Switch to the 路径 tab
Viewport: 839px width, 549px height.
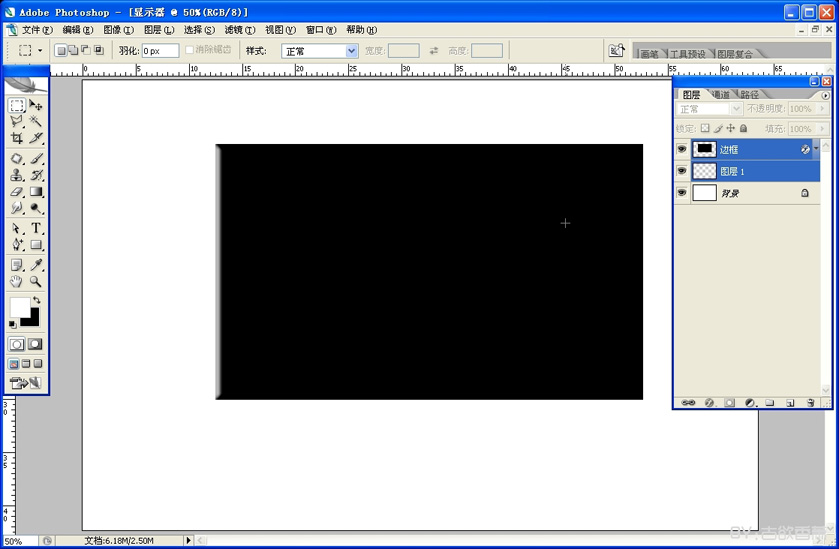750,95
